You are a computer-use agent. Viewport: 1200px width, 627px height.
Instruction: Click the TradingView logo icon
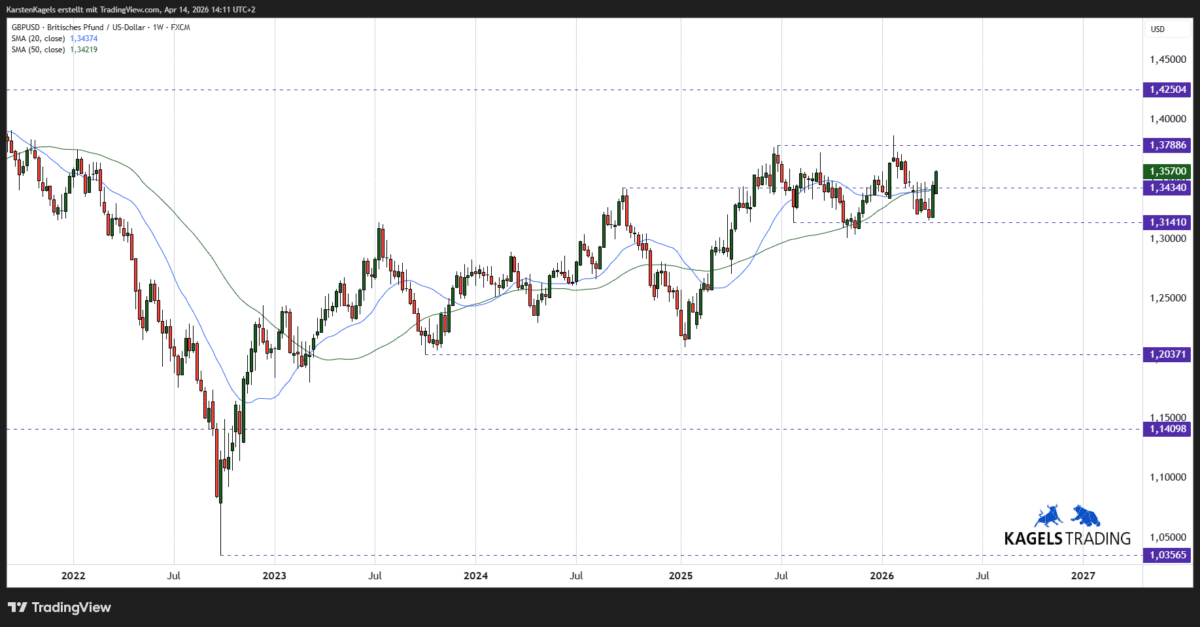click(16, 607)
